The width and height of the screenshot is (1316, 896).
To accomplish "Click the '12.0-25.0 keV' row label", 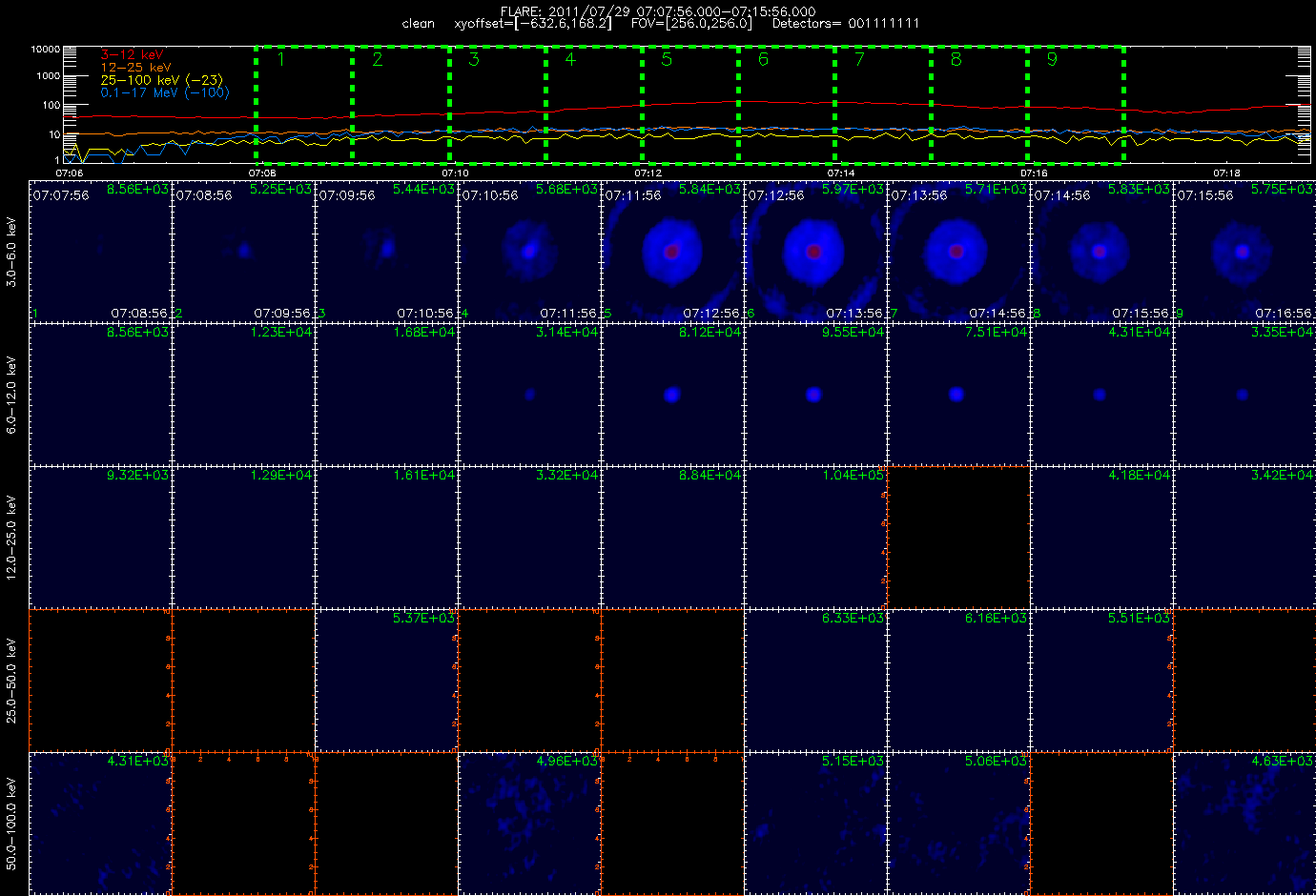I will point(11,538).
